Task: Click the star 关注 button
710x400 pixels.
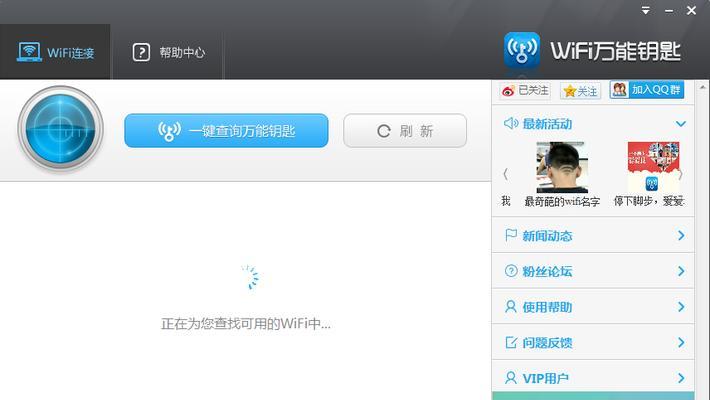Action: click(x=580, y=91)
